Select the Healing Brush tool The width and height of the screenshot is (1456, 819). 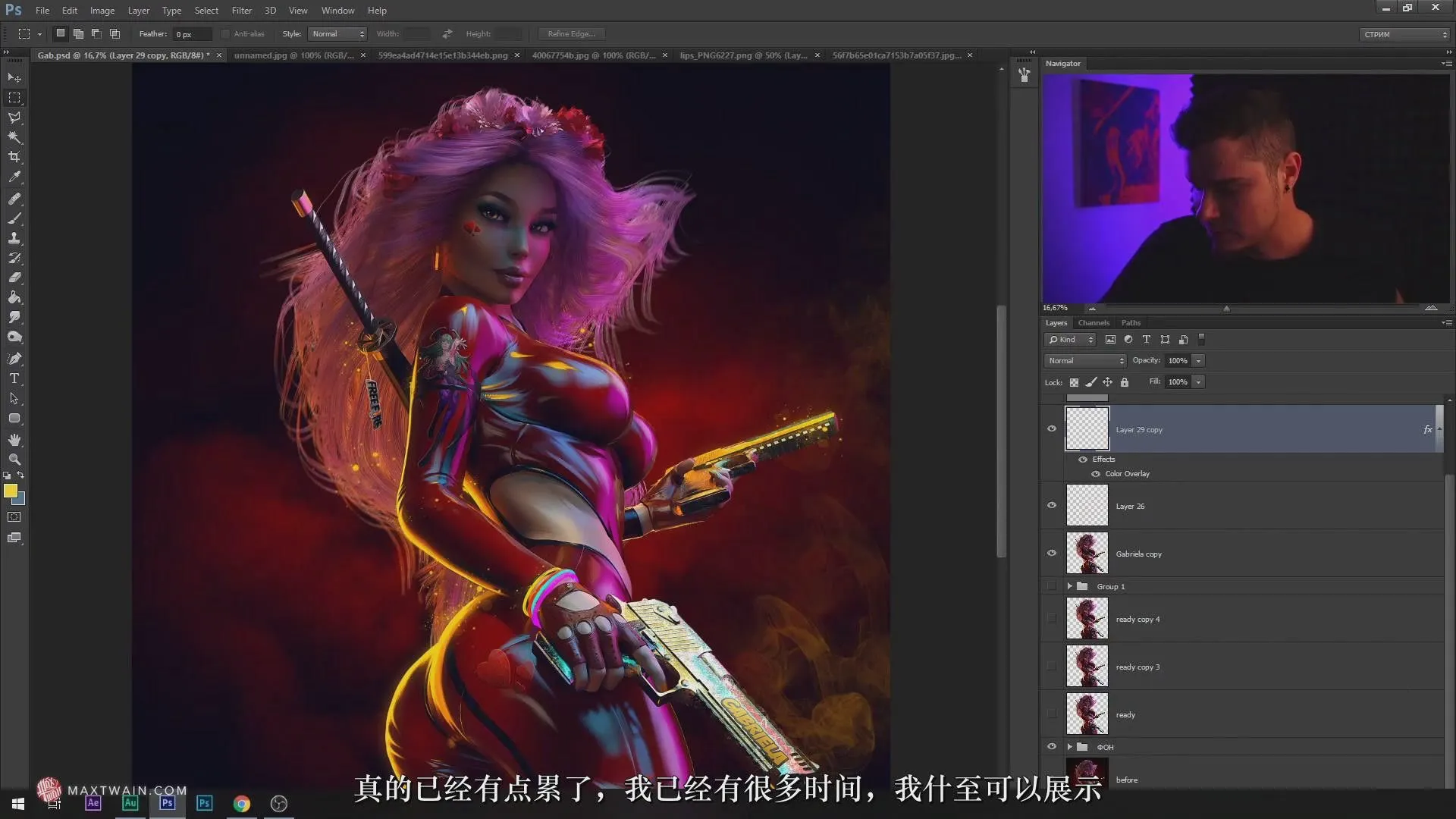pyautogui.click(x=14, y=199)
